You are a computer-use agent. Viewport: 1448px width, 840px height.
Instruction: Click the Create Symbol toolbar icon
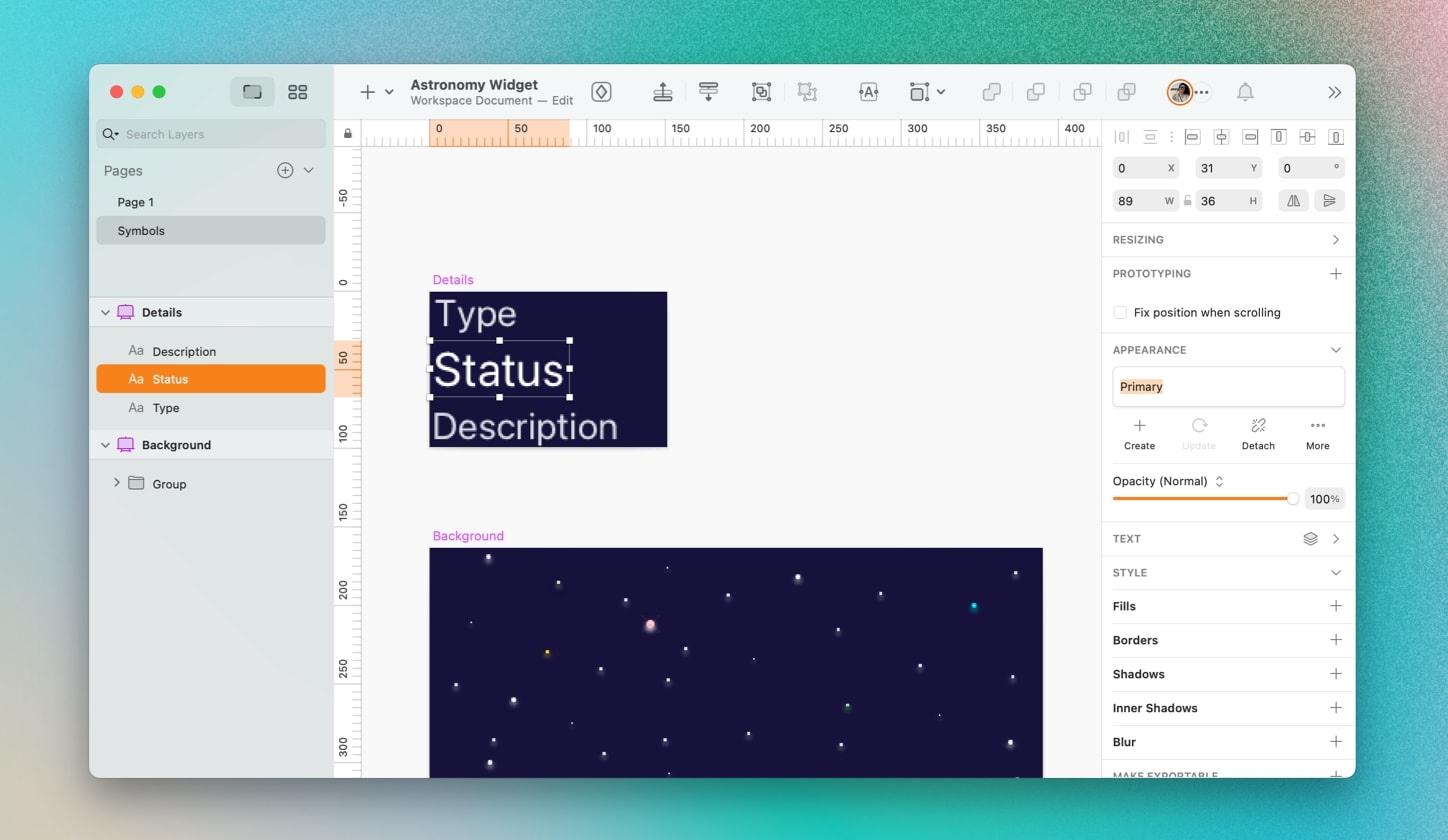click(x=601, y=92)
